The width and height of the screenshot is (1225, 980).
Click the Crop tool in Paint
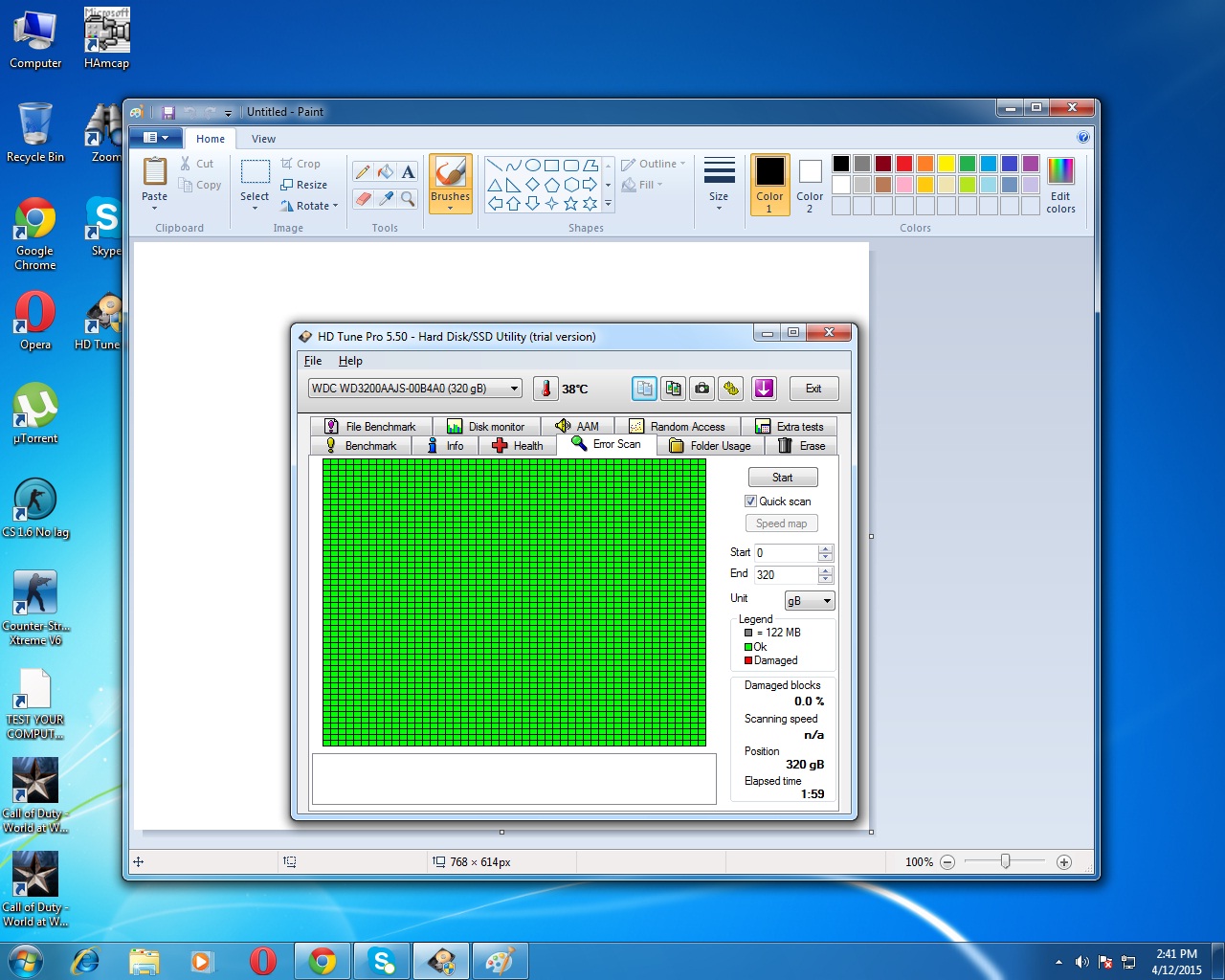(x=301, y=164)
